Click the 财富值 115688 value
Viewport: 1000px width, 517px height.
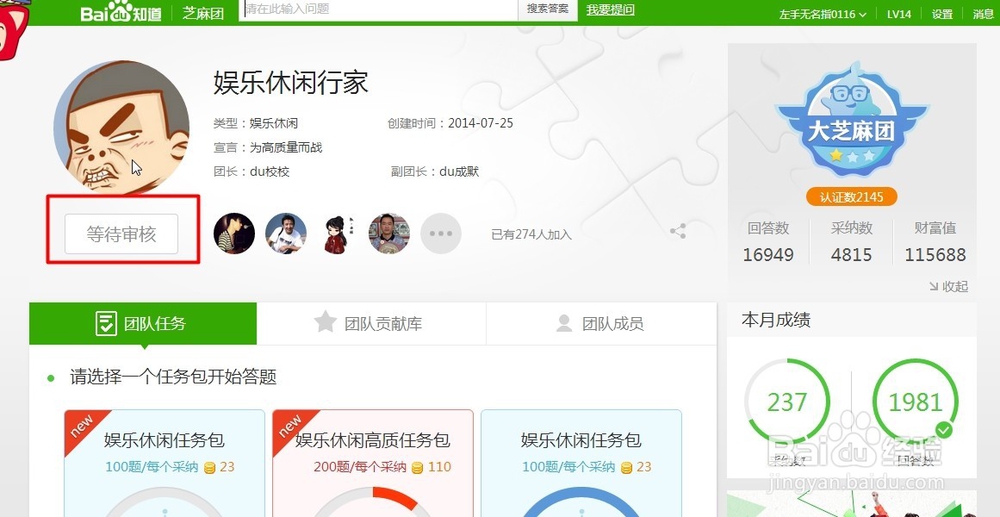(935, 255)
